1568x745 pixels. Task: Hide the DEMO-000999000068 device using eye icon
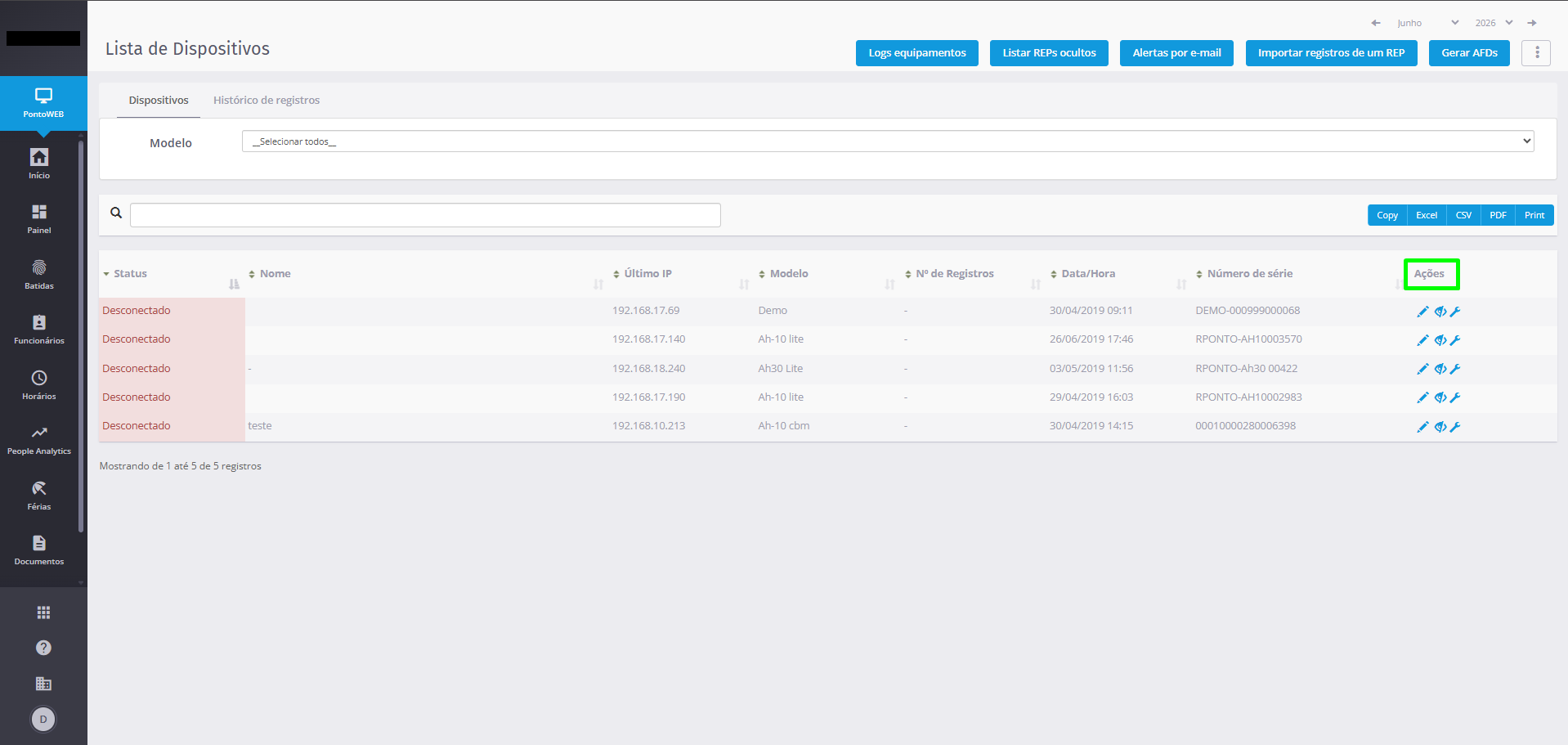click(1440, 312)
